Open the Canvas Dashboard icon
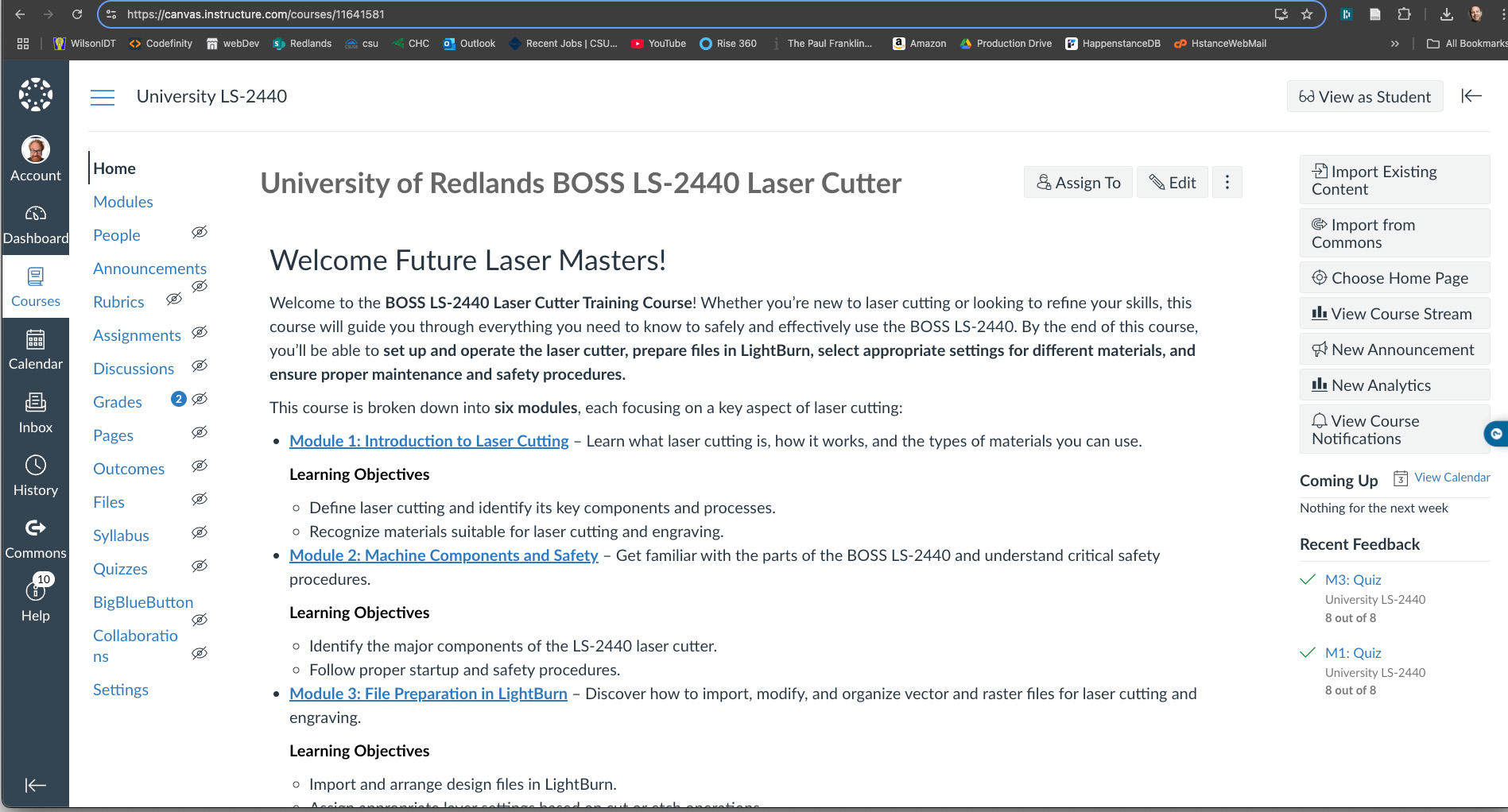The image size is (1508, 812). click(x=36, y=215)
